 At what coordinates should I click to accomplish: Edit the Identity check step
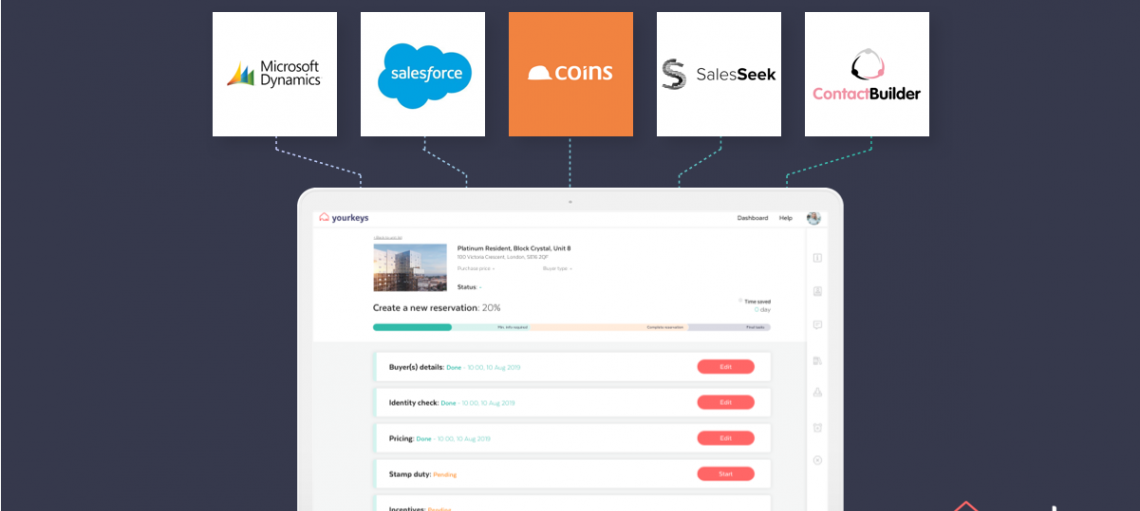726,402
